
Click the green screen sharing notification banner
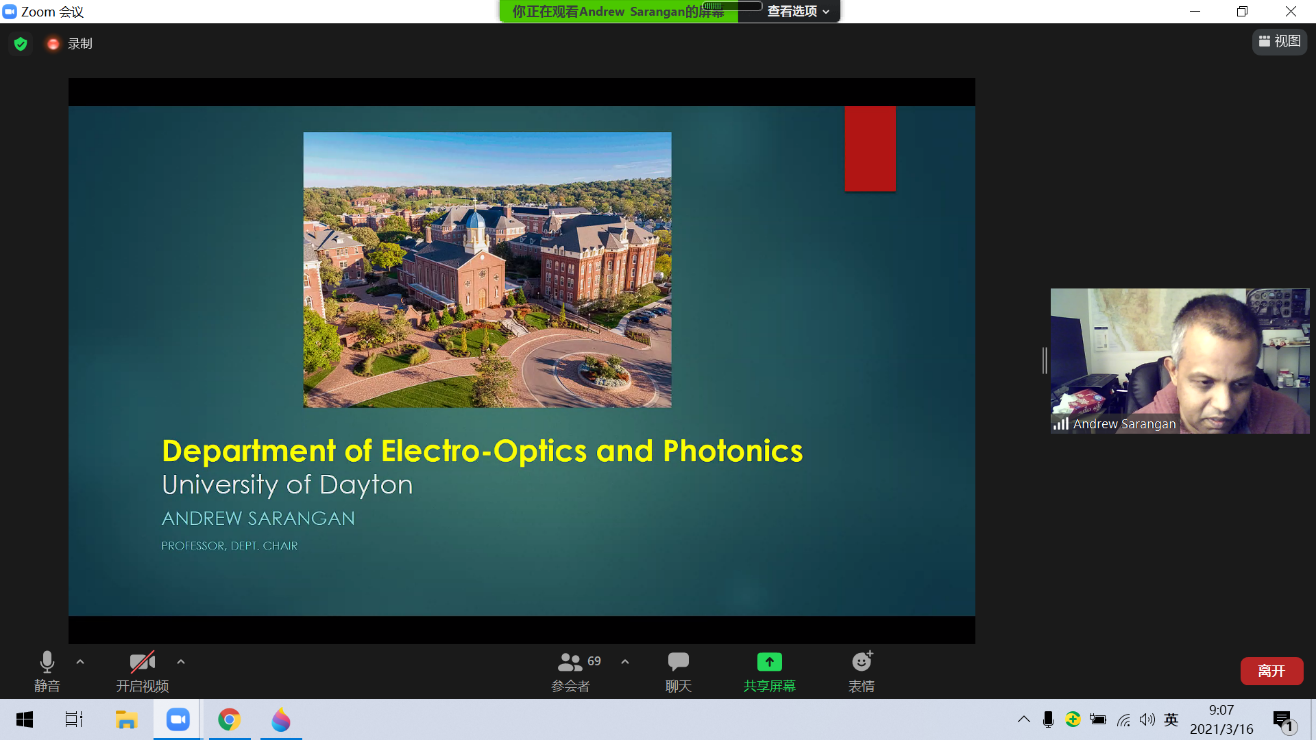[x=618, y=11]
